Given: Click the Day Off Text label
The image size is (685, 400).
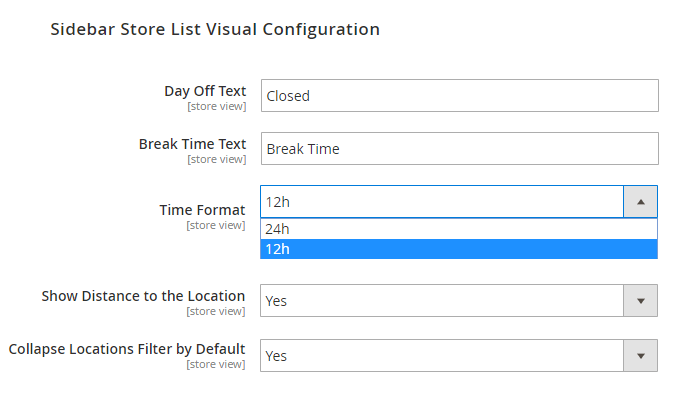Looking at the screenshot, I should pos(205,91).
